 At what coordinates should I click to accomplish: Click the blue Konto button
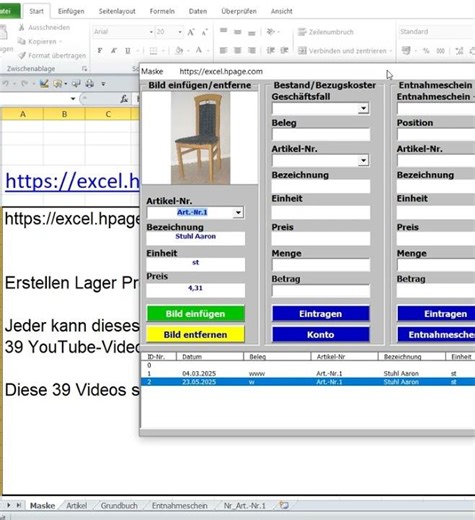click(x=321, y=334)
